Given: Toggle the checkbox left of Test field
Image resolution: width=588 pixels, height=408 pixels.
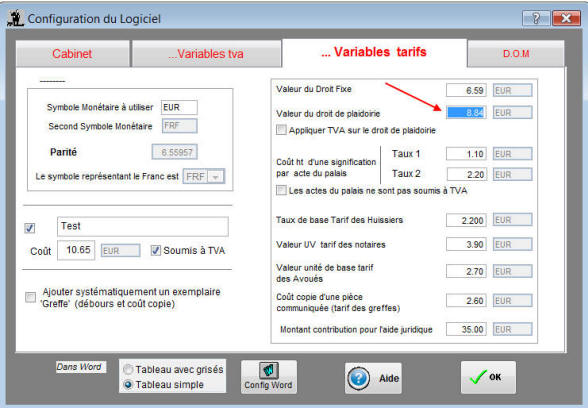Looking at the screenshot, I should tap(30, 228).
